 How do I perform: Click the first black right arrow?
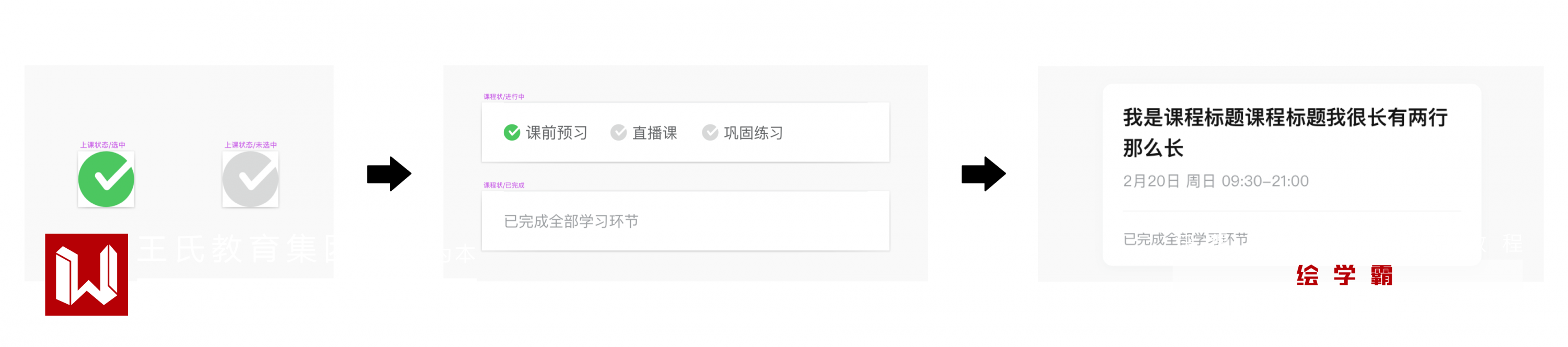pos(389,174)
